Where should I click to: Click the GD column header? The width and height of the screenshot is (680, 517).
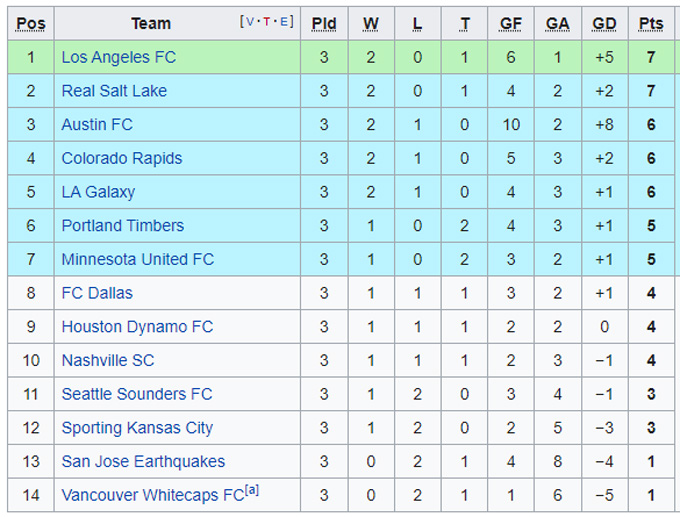(604, 23)
